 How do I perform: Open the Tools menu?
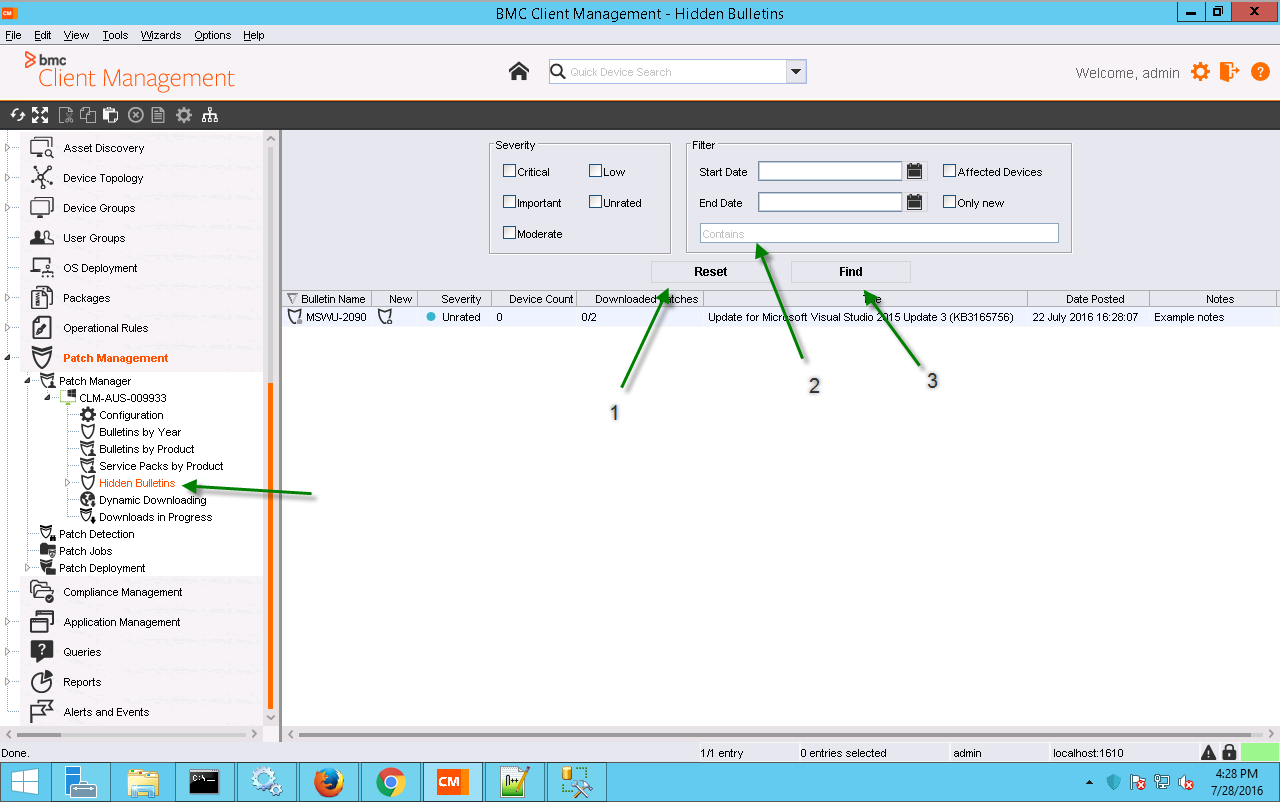(x=115, y=35)
